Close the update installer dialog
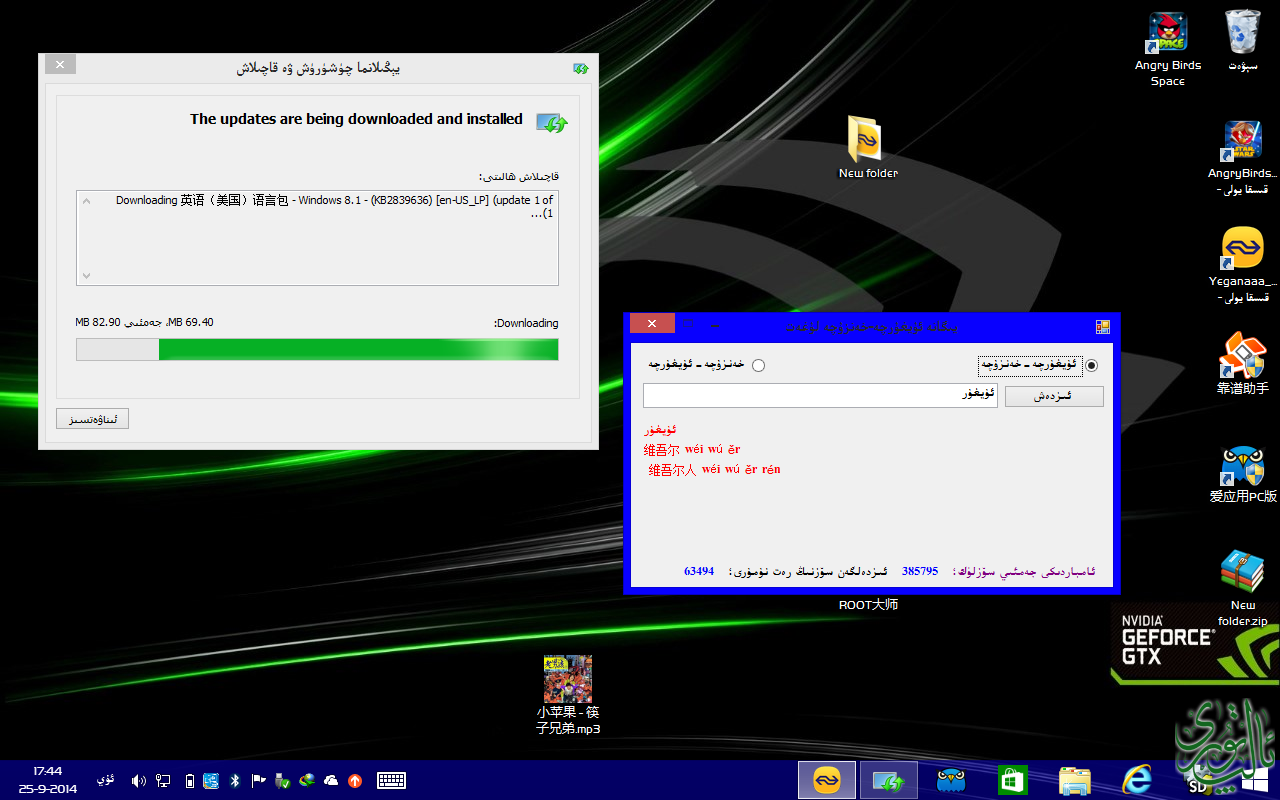The height and width of the screenshot is (800, 1280). tap(60, 64)
